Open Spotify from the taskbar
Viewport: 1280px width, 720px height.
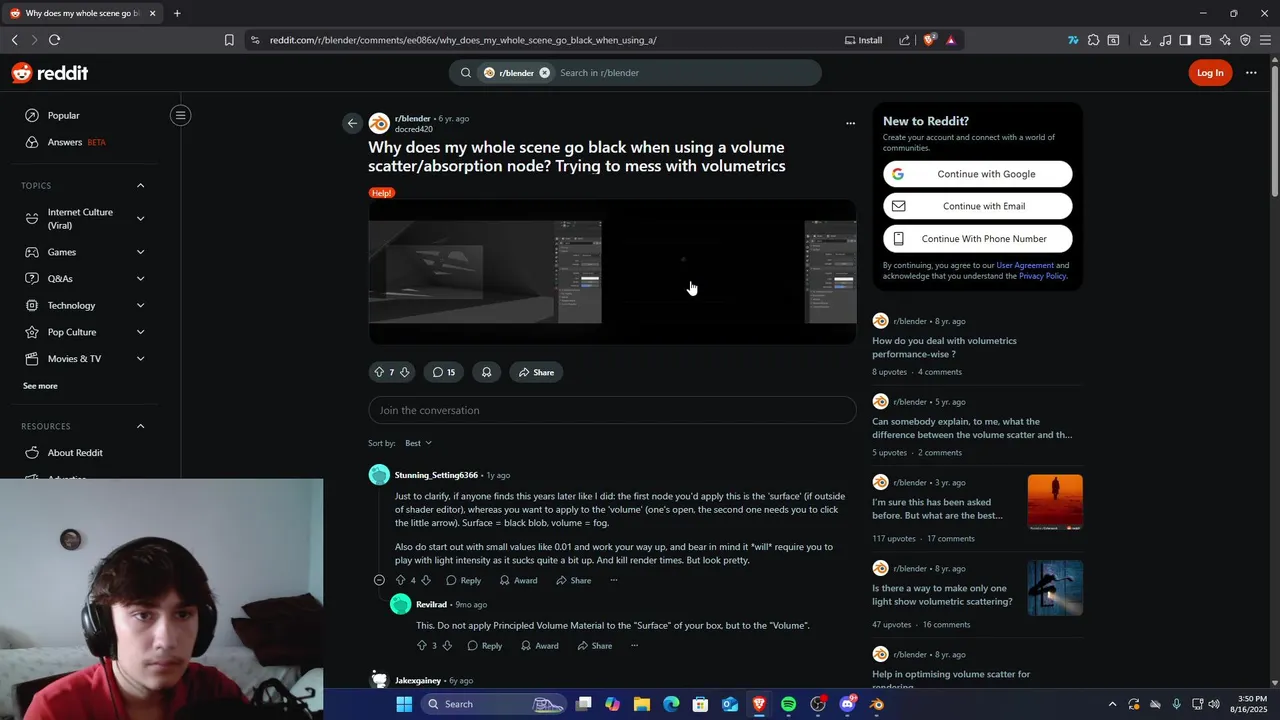pyautogui.click(x=788, y=704)
